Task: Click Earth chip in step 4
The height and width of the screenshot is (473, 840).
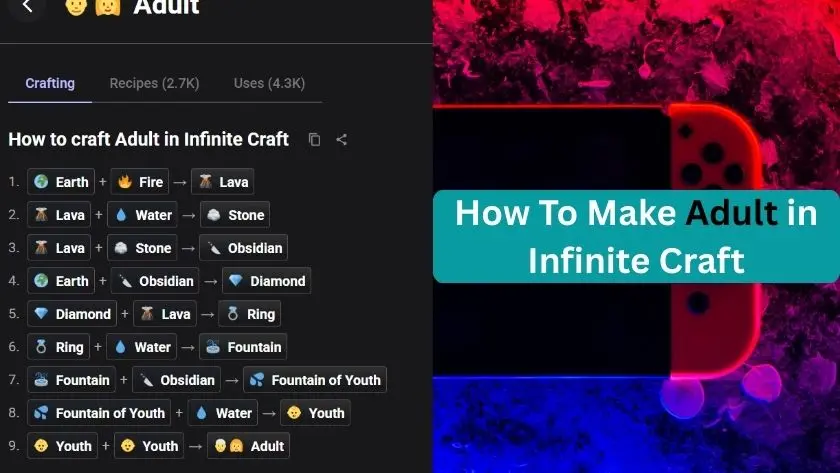Action: (x=61, y=281)
